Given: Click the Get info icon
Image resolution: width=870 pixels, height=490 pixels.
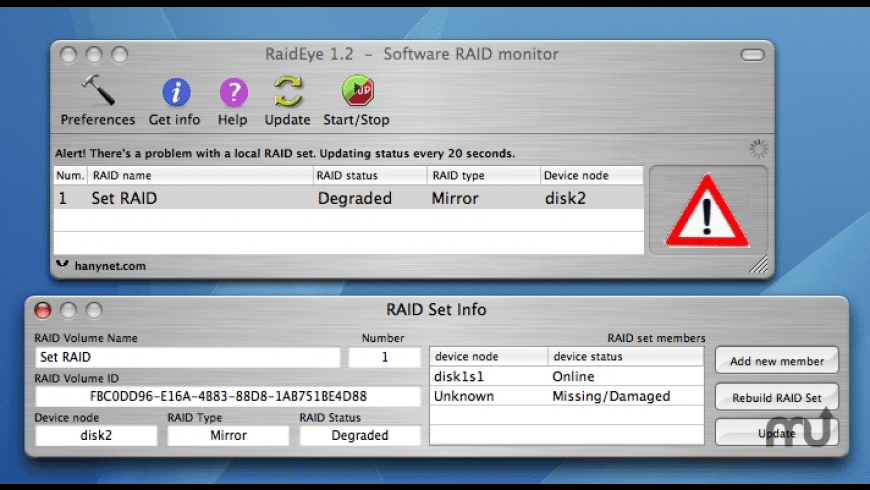Looking at the screenshot, I should (x=175, y=94).
